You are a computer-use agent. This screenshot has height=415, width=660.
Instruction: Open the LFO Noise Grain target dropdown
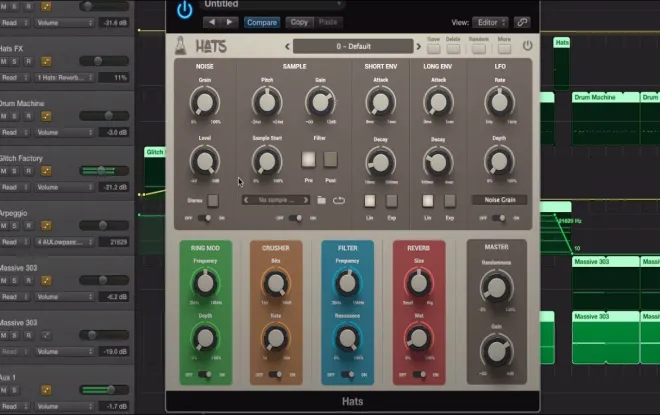tap(500, 200)
